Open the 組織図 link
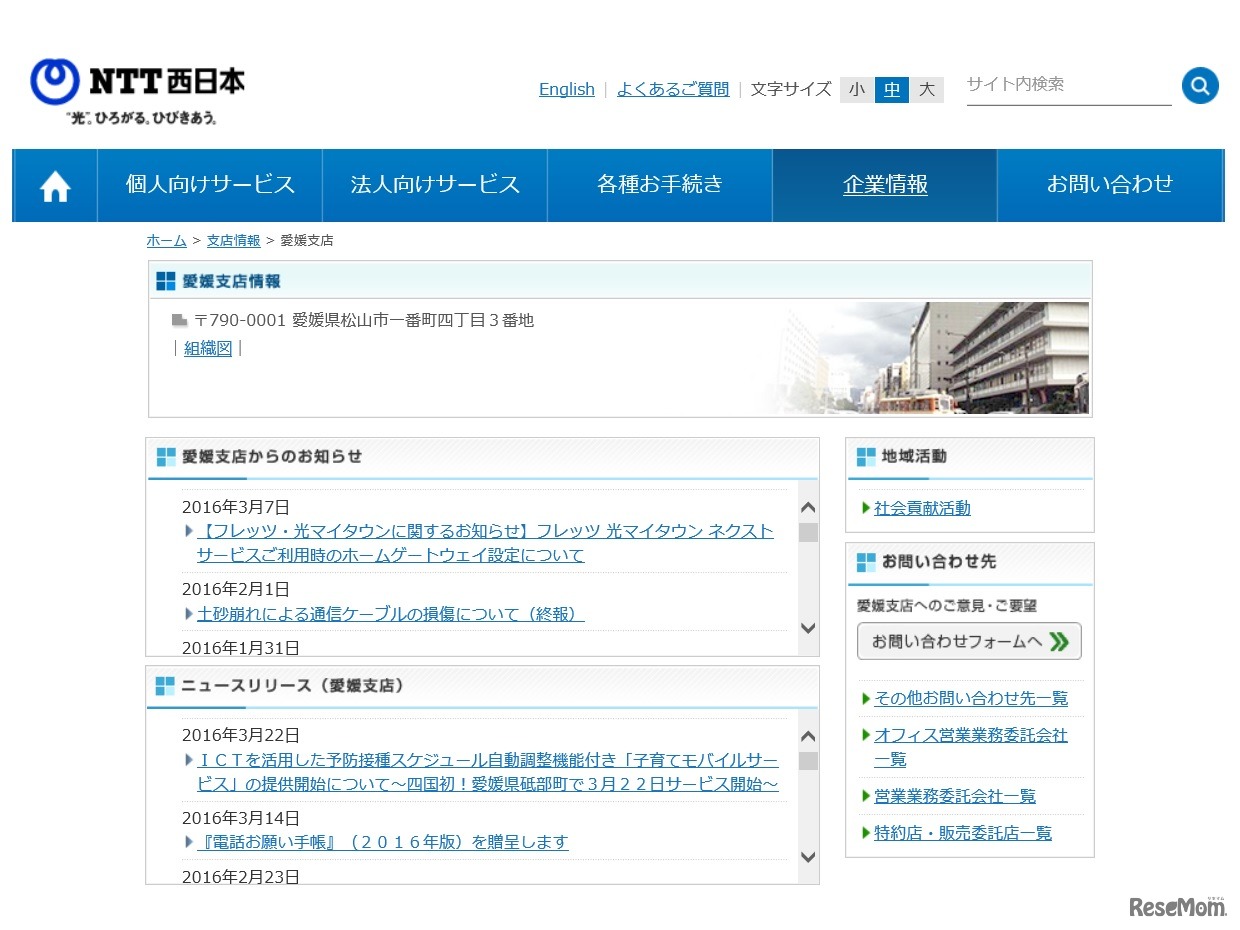This screenshot has width=1240, height=930. point(207,347)
